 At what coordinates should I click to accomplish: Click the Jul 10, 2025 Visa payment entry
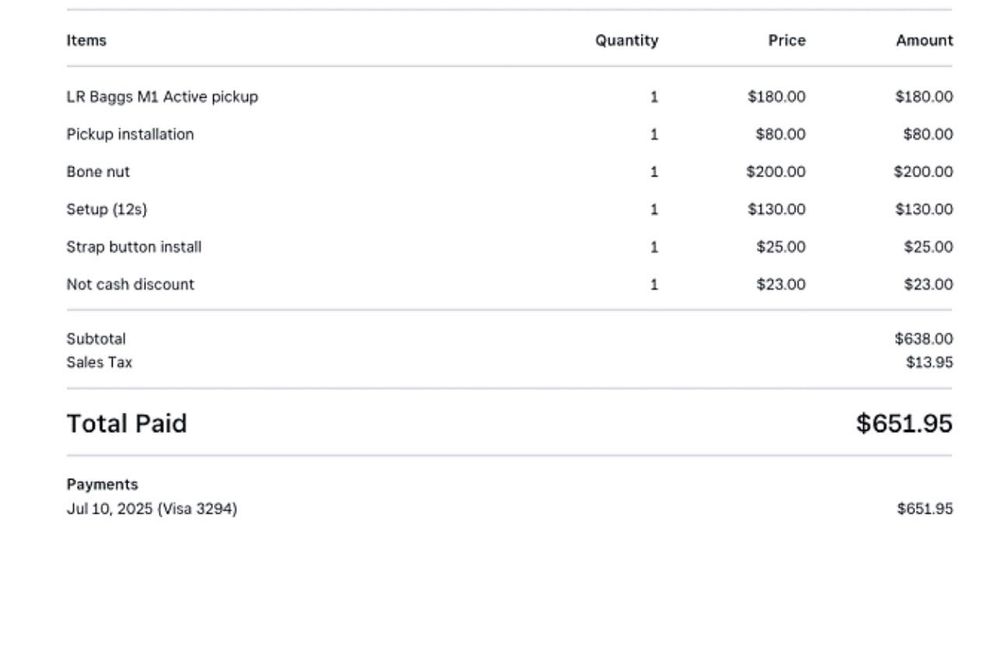click(x=151, y=509)
